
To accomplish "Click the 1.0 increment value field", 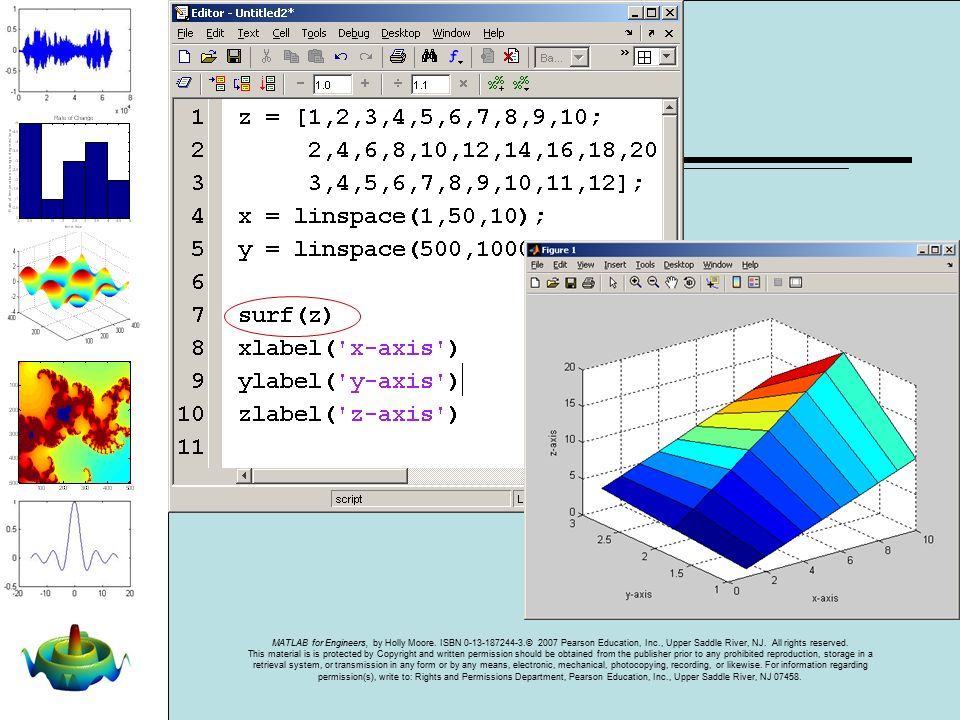I will click(332, 84).
